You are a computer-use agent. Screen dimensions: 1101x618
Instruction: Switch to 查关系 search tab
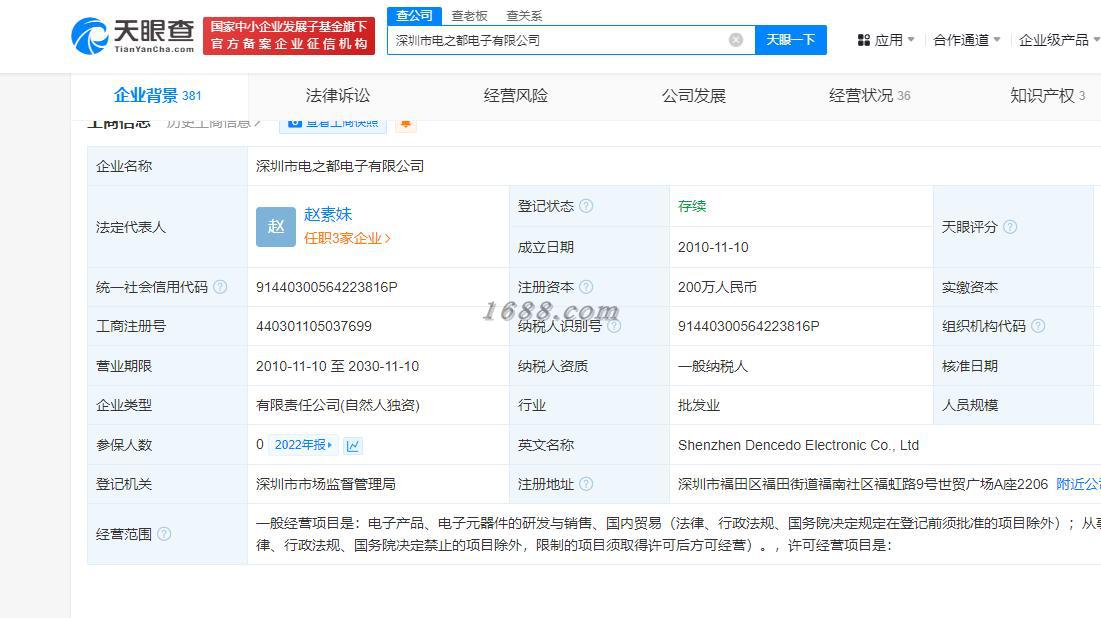coord(524,15)
